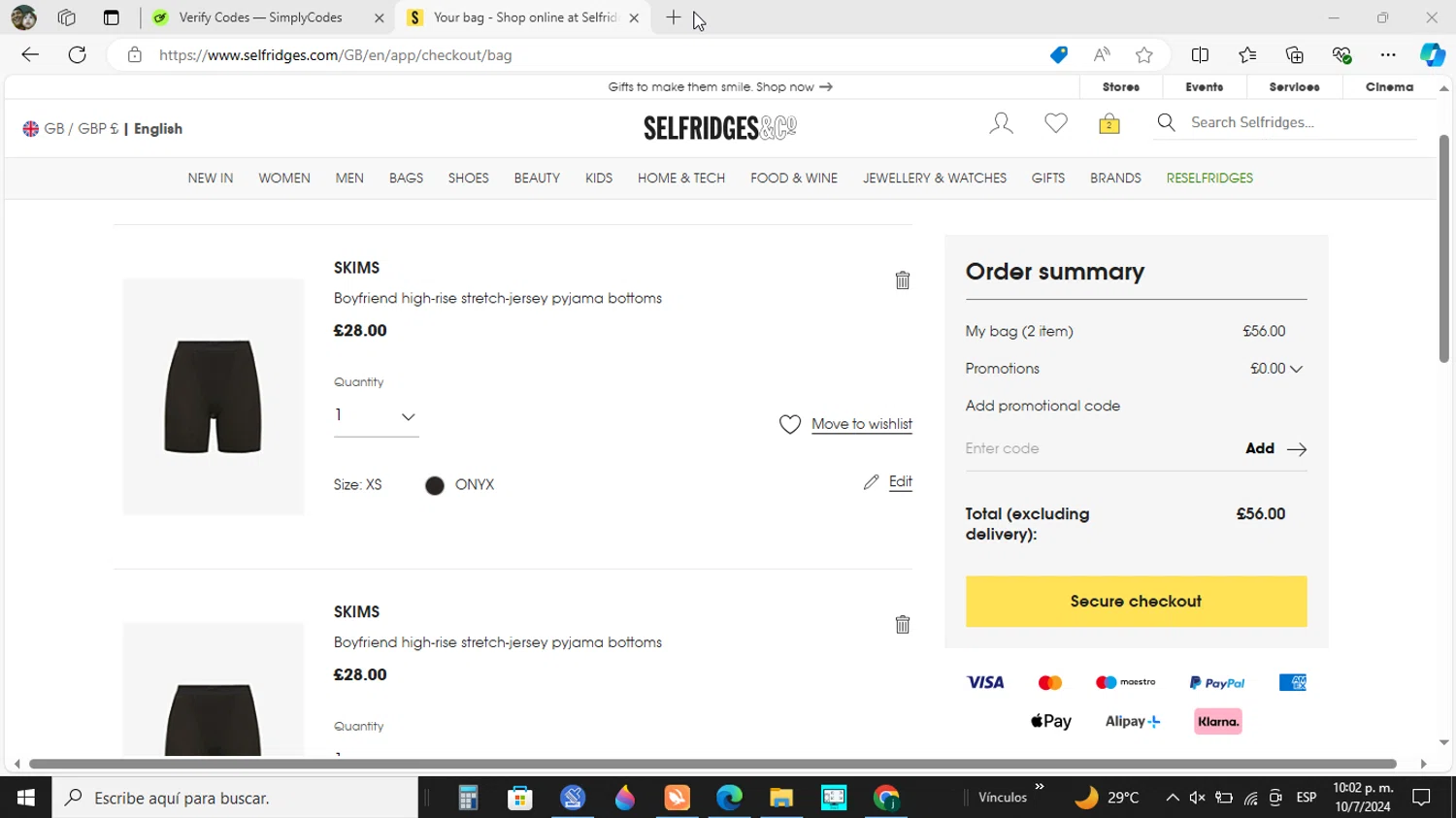Click Gifts to make them smile banner
This screenshot has height=818, width=1456.
coord(720,87)
